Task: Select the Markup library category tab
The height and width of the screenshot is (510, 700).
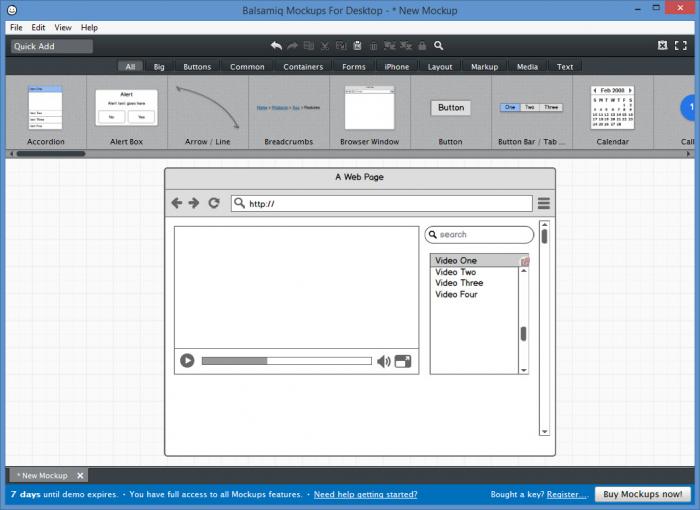Action: (x=484, y=67)
